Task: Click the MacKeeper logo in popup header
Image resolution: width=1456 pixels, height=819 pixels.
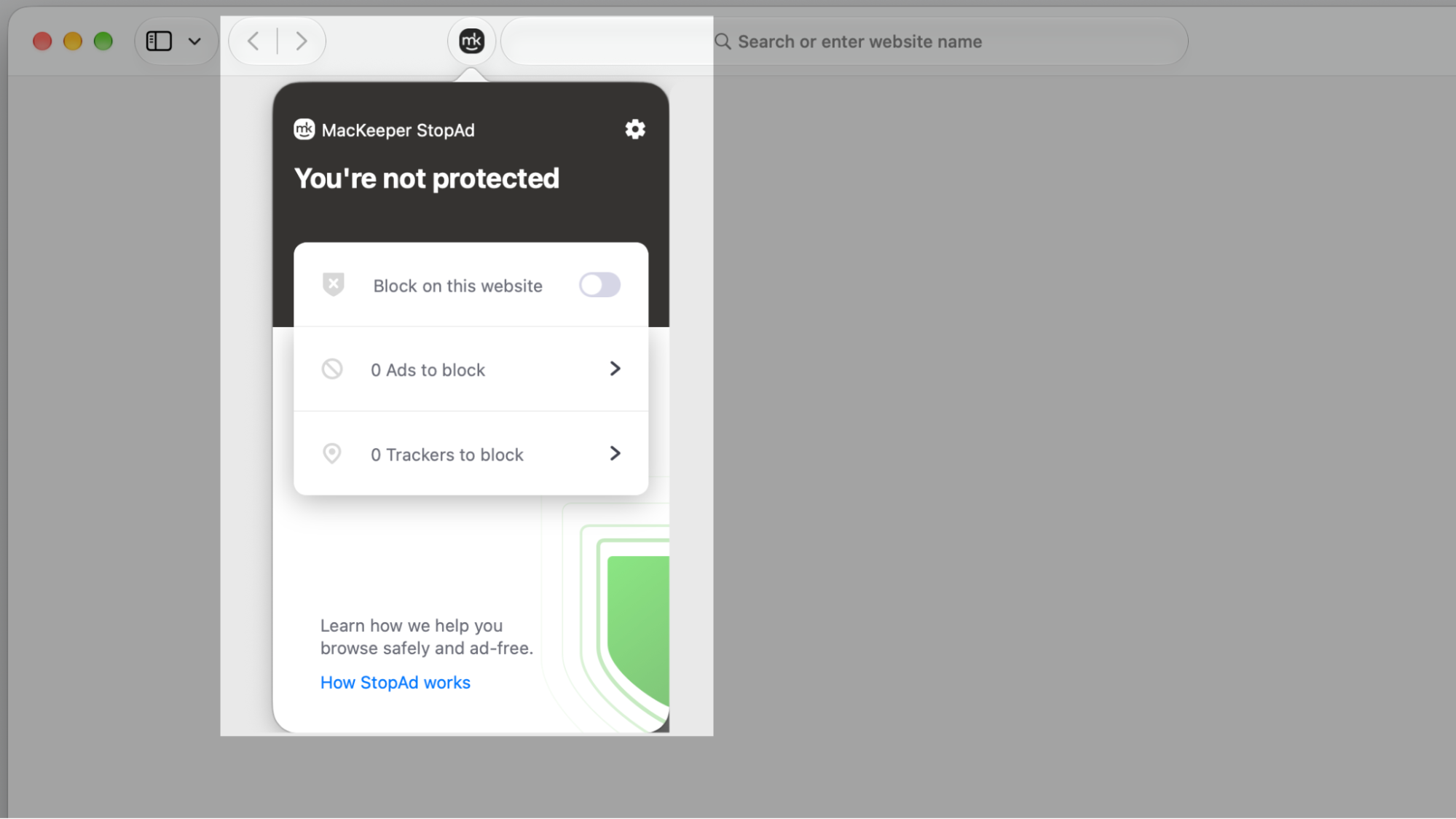Action: (304, 130)
